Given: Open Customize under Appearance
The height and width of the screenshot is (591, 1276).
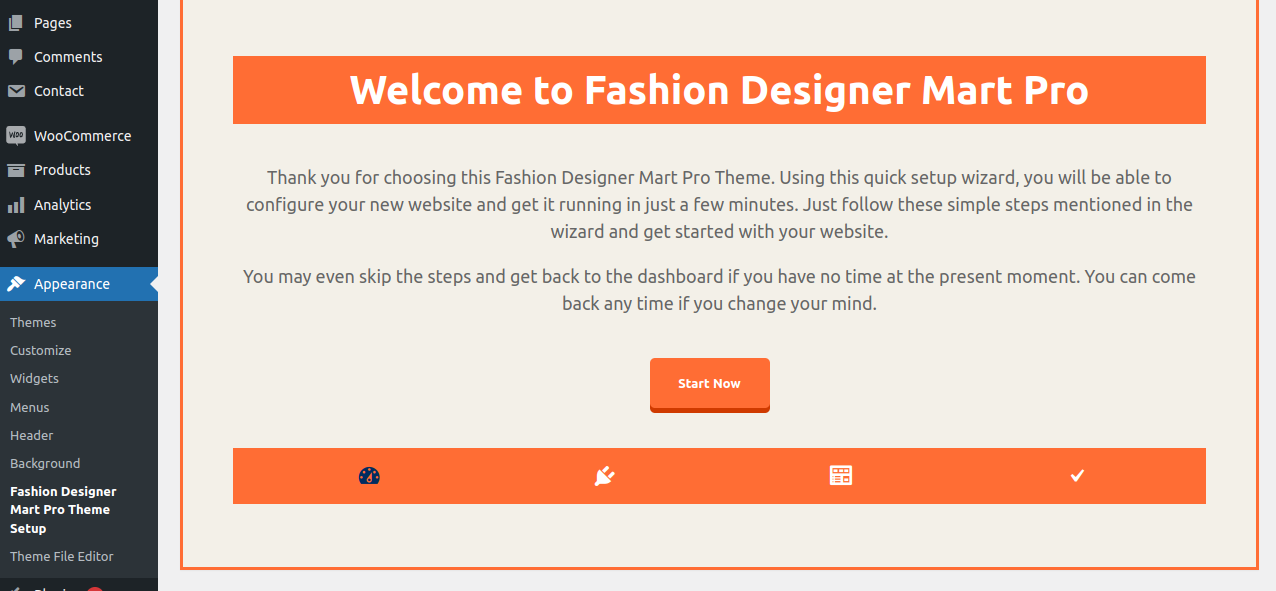Looking at the screenshot, I should point(41,351).
